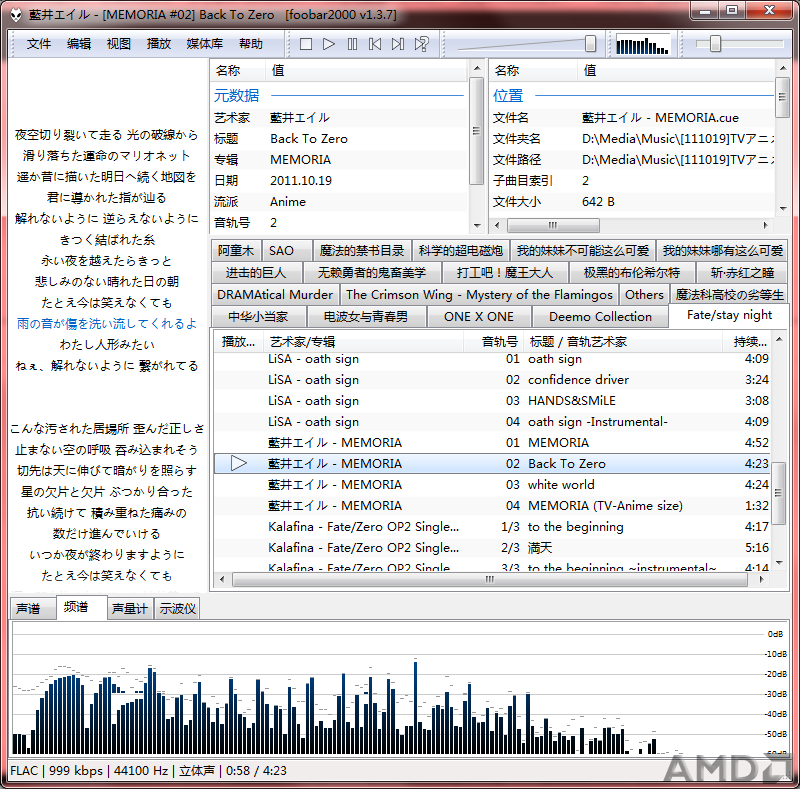This screenshot has height=789, width=800.
Task: Select the Fate/stay night tab
Action: point(729,315)
